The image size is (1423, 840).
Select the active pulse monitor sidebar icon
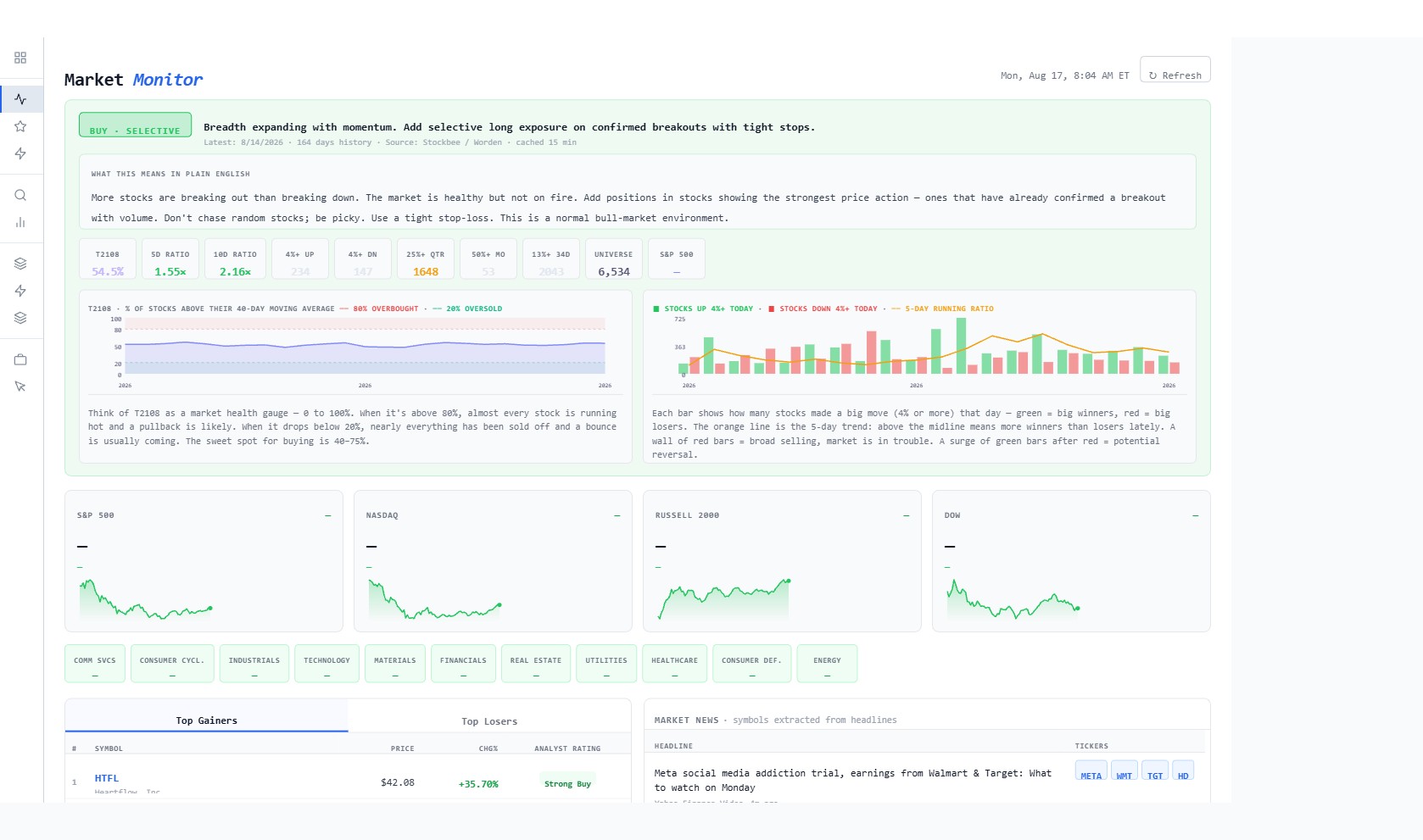[x=20, y=99]
